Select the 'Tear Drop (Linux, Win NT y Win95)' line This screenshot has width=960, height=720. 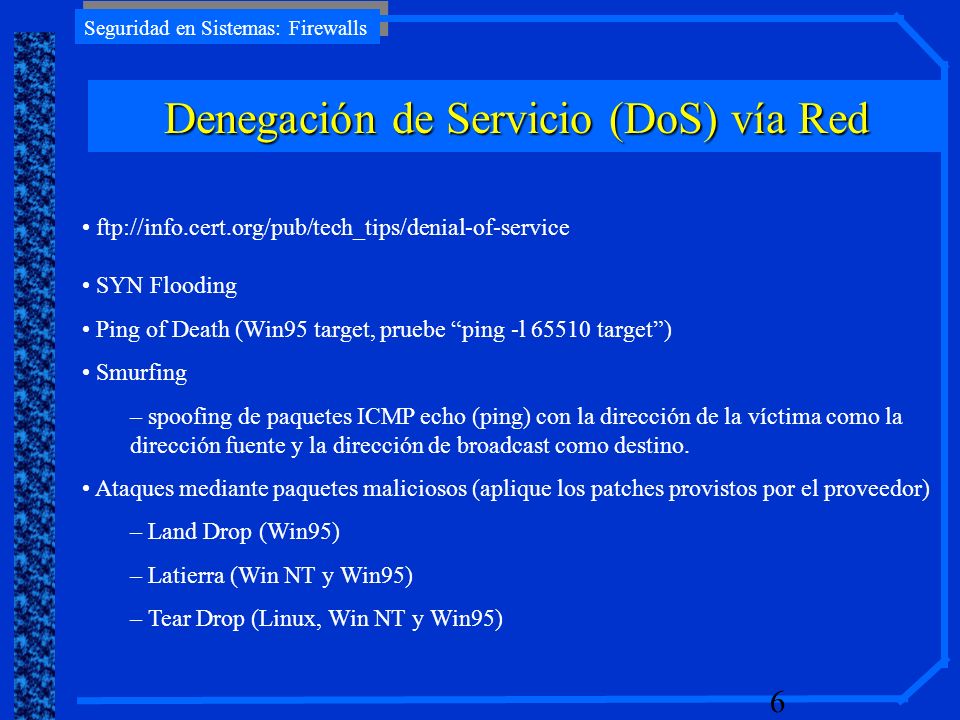317,618
